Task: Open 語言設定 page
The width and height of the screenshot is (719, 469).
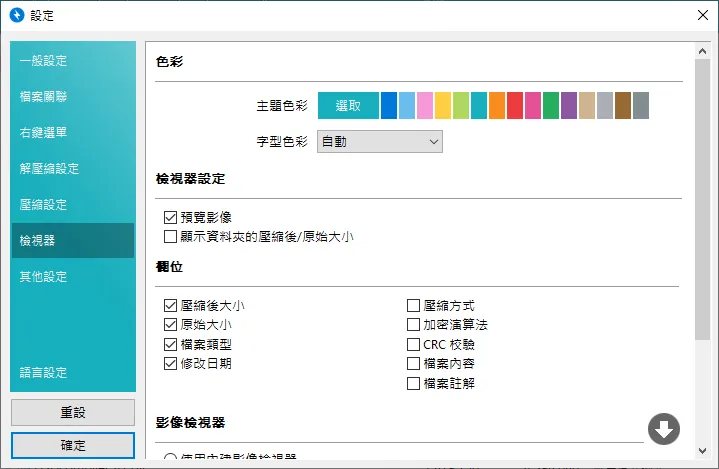Action: tap(73, 372)
